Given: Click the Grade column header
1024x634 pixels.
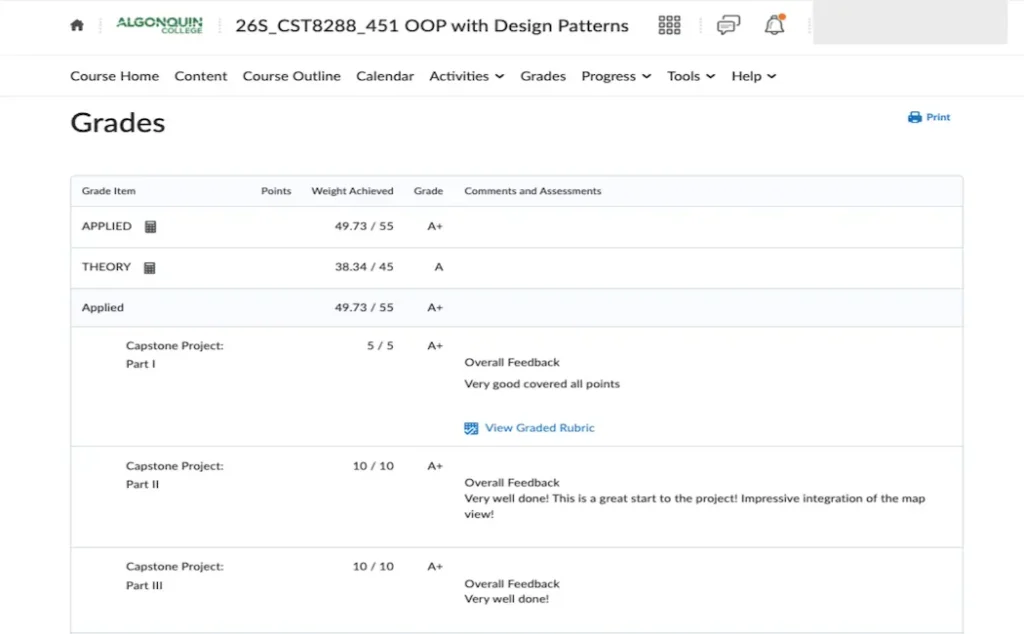Looking at the screenshot, I should click(x=428, y=191).
